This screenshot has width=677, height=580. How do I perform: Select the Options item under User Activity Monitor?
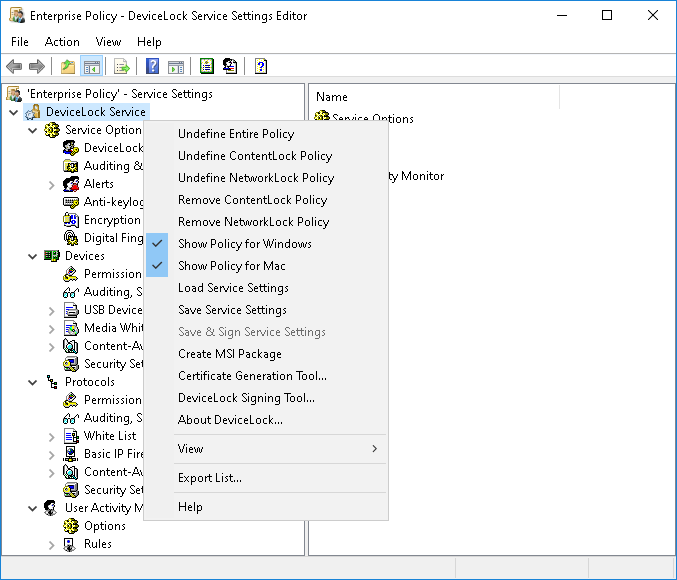click(104, 526)
